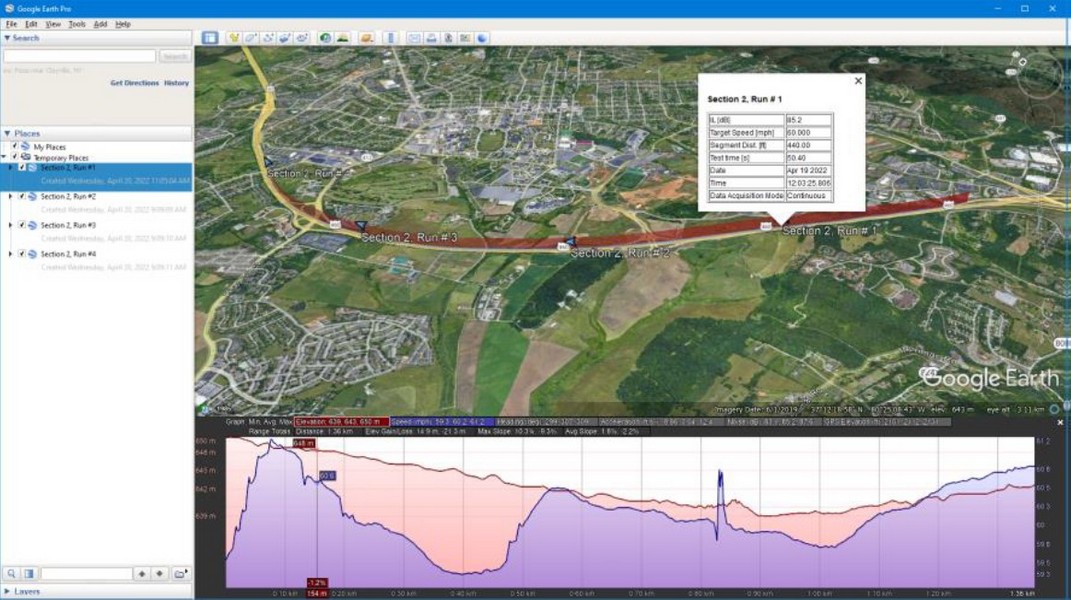Image resolution: width=1071 pixels, height=600 pixels.
Task: Collapse the Temporary Places folder
Action: pos(4,157)
